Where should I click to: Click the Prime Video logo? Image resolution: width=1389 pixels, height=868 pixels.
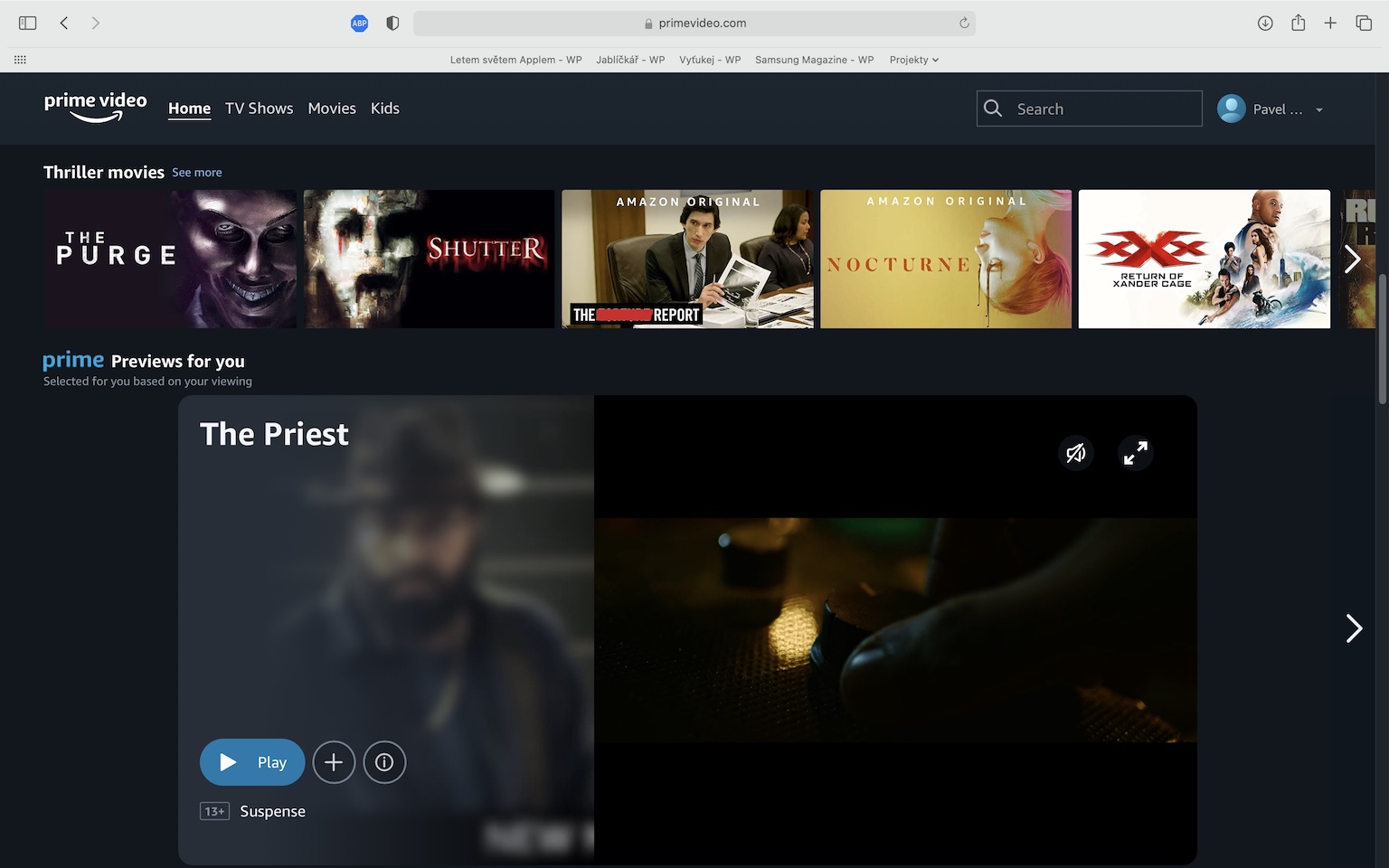coord(95,107)
